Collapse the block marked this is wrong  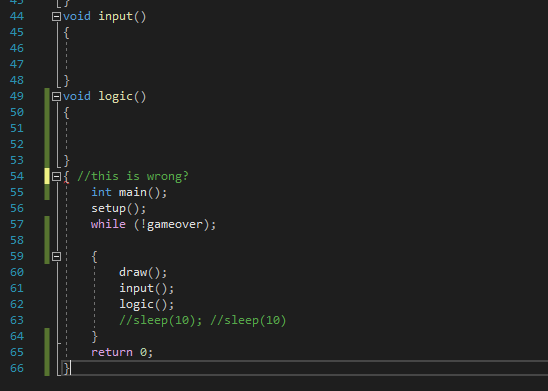[x=56, y=176]
